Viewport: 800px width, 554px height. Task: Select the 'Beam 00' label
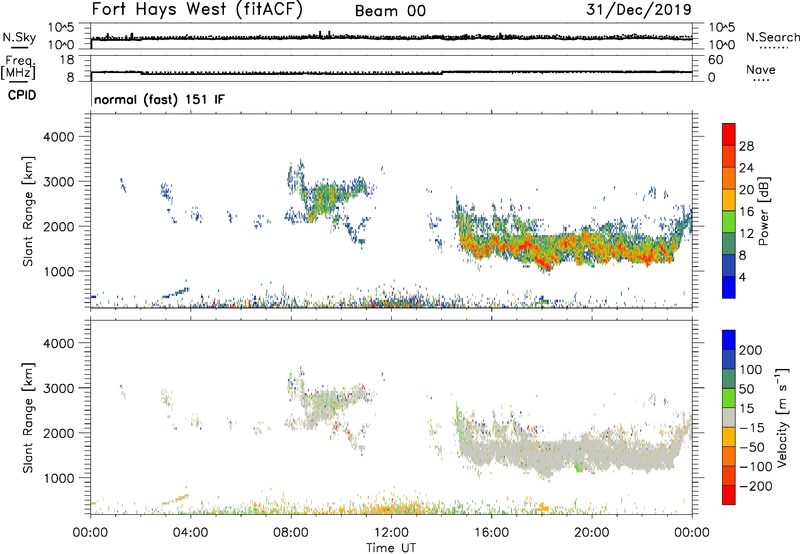(390, 11)
